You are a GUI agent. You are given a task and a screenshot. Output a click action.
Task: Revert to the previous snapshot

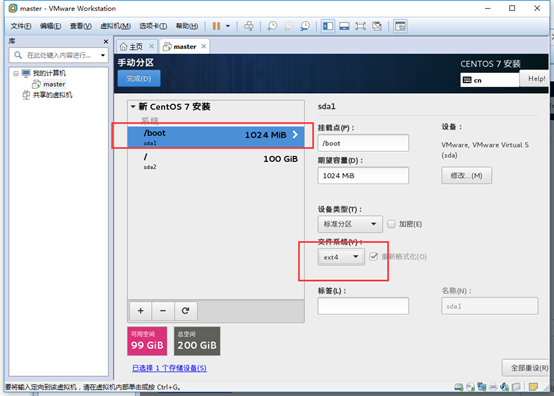point(289,26)
